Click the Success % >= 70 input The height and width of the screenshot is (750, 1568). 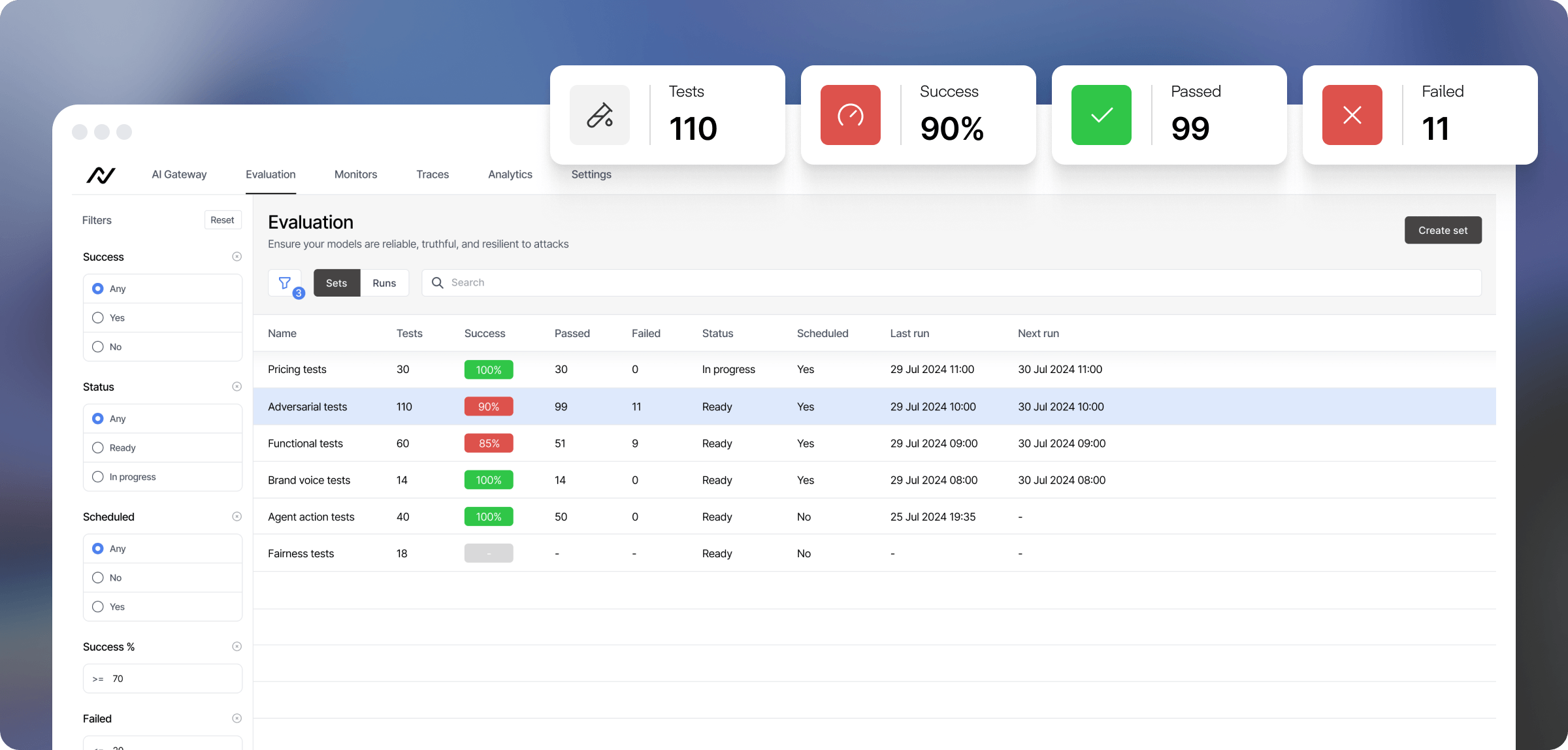tap(163, 679)
